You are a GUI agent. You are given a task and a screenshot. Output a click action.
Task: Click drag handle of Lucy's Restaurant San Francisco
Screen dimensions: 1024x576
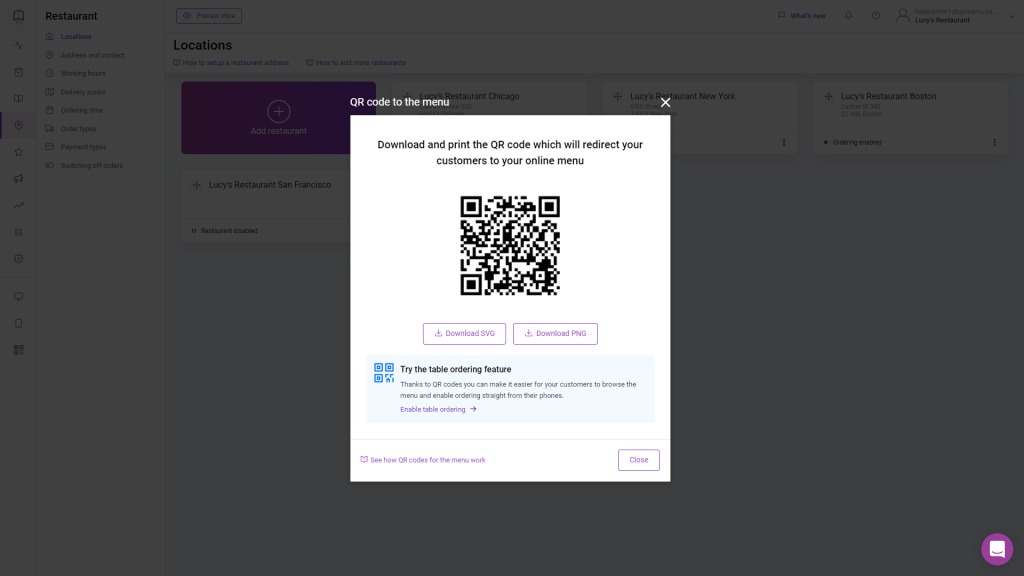point(196,185)
